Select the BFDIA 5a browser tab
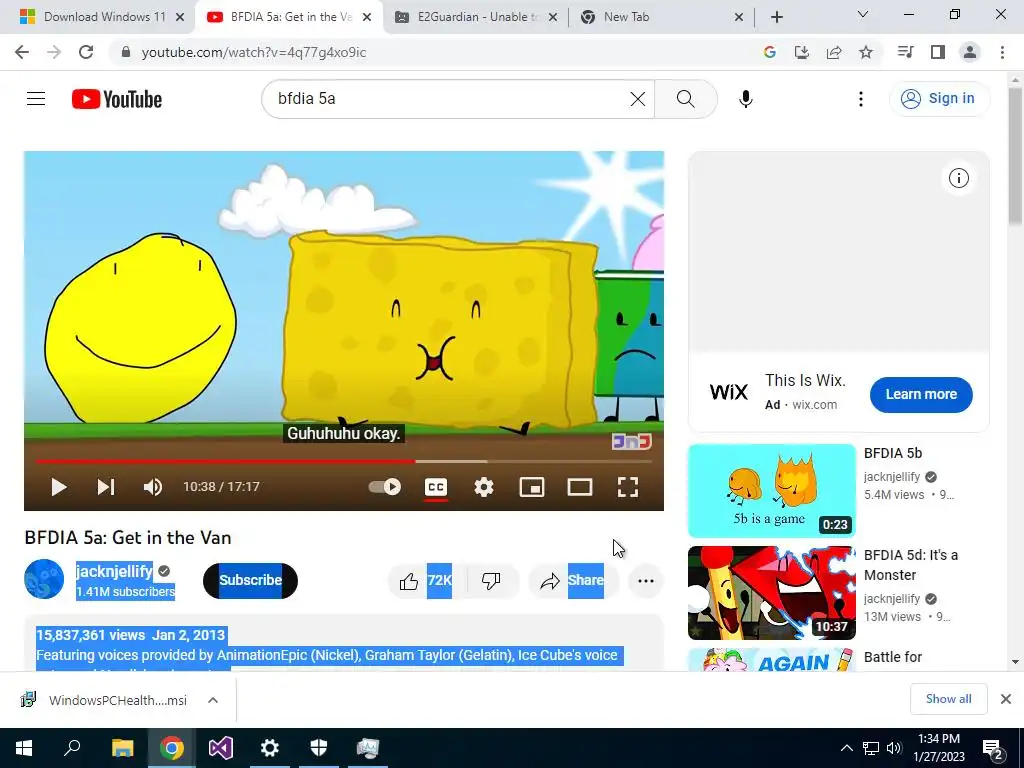1024x768 pixels. (291, 17)
